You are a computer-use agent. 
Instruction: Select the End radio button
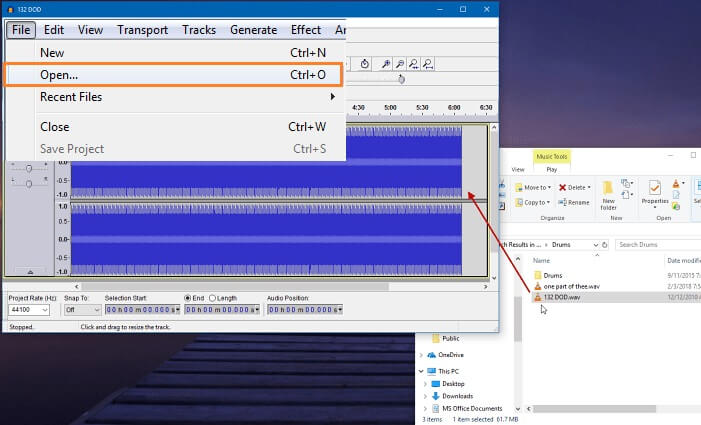[x=188, y=298]
